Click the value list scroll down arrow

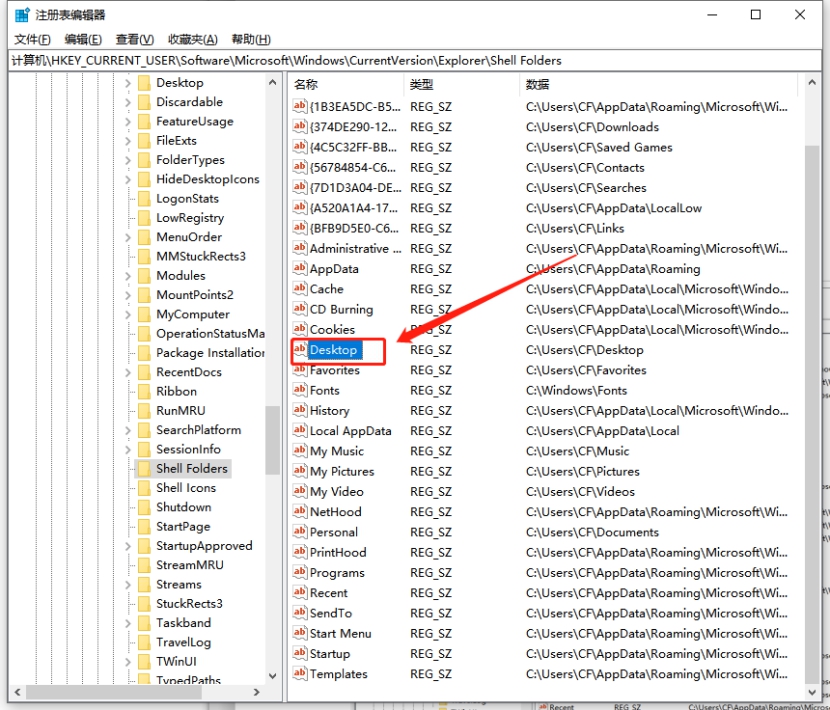tap(813, 692)
